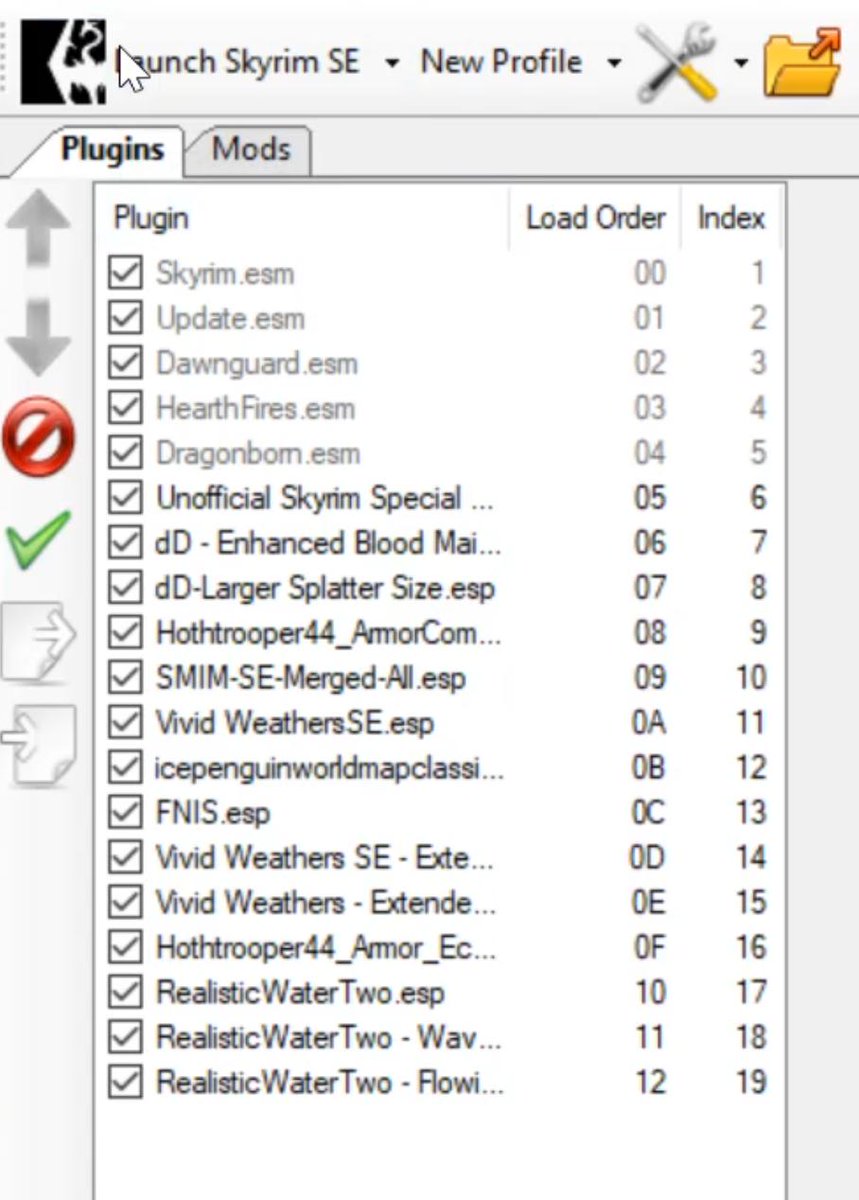The width and height of the screenshot is (859, 1200).
Task: Click the import load order document icon
Action: click(x=39, y=745)
